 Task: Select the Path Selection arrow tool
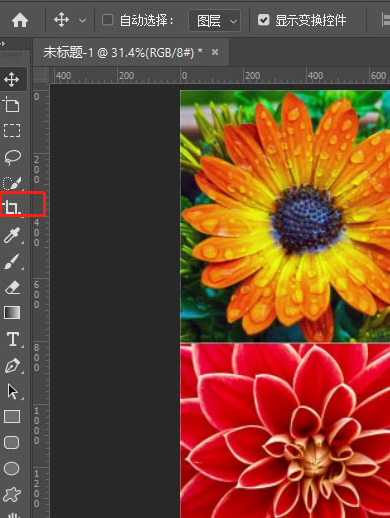pos(12,391)
